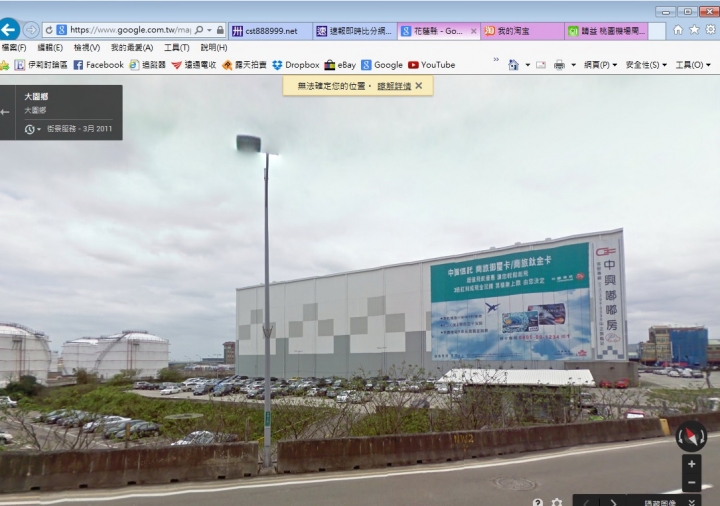Click the address bar search magnifier icon
720x506 pixels.
199,30
